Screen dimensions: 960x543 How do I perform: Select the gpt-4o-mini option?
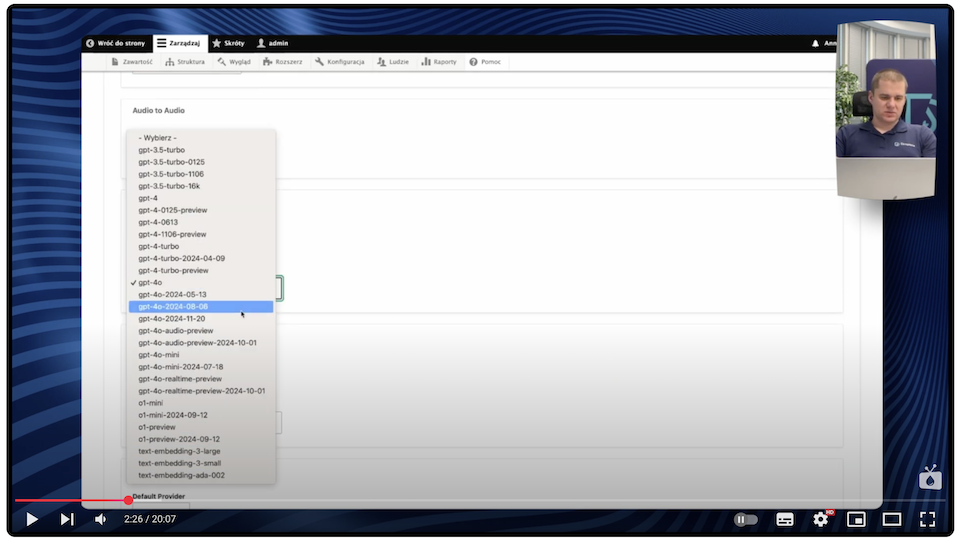tap(201, 355)
